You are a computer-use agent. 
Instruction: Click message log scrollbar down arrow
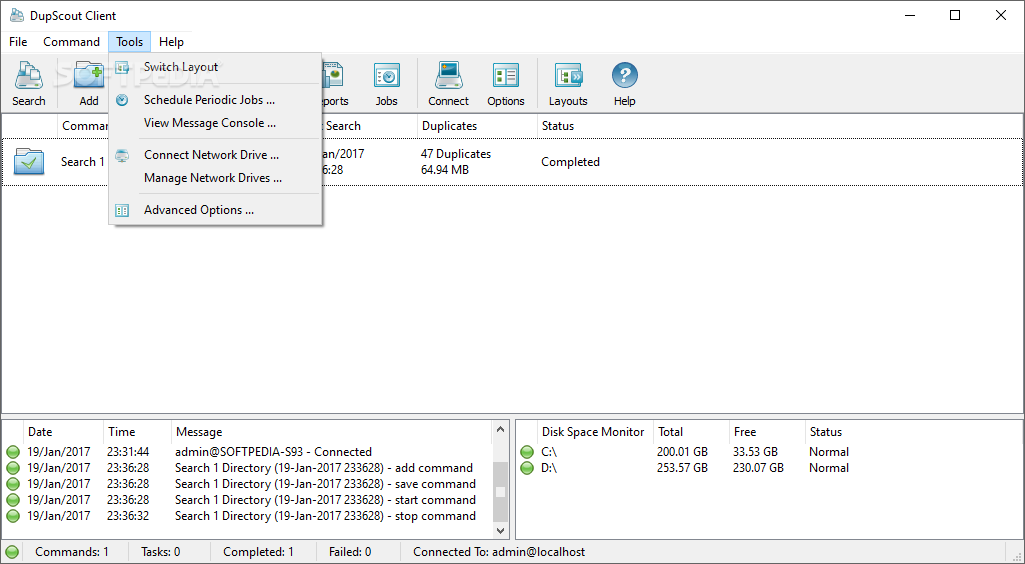point(500,531)
